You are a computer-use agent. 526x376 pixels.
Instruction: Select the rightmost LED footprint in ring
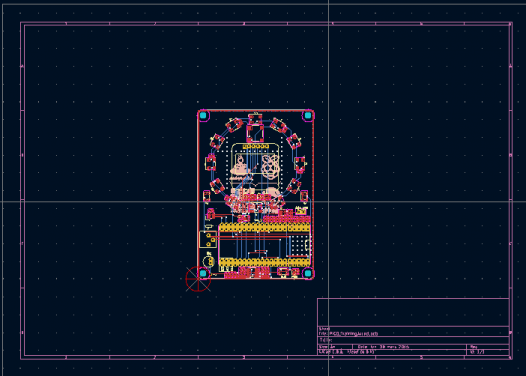300,164
